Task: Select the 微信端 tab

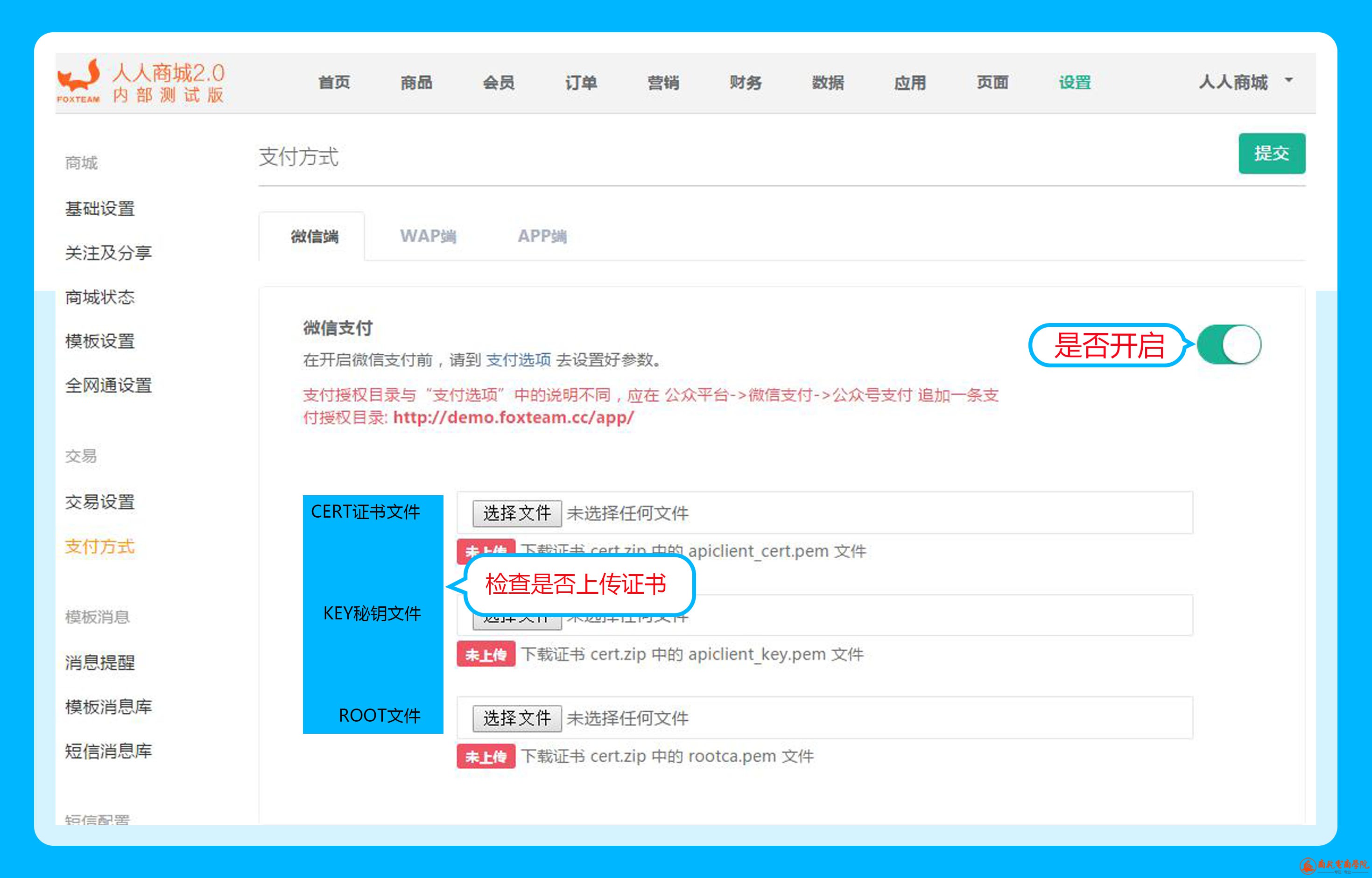Action: [314, 236]
